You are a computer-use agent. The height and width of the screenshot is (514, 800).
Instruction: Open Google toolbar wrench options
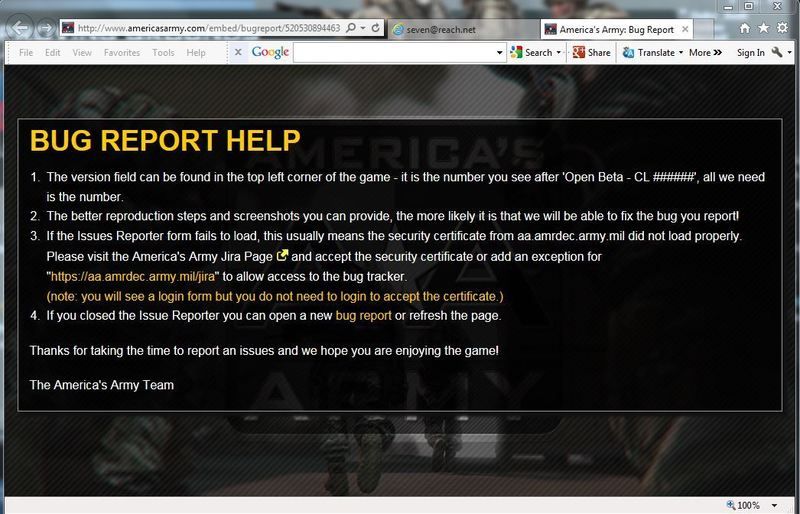pos(777,52)
